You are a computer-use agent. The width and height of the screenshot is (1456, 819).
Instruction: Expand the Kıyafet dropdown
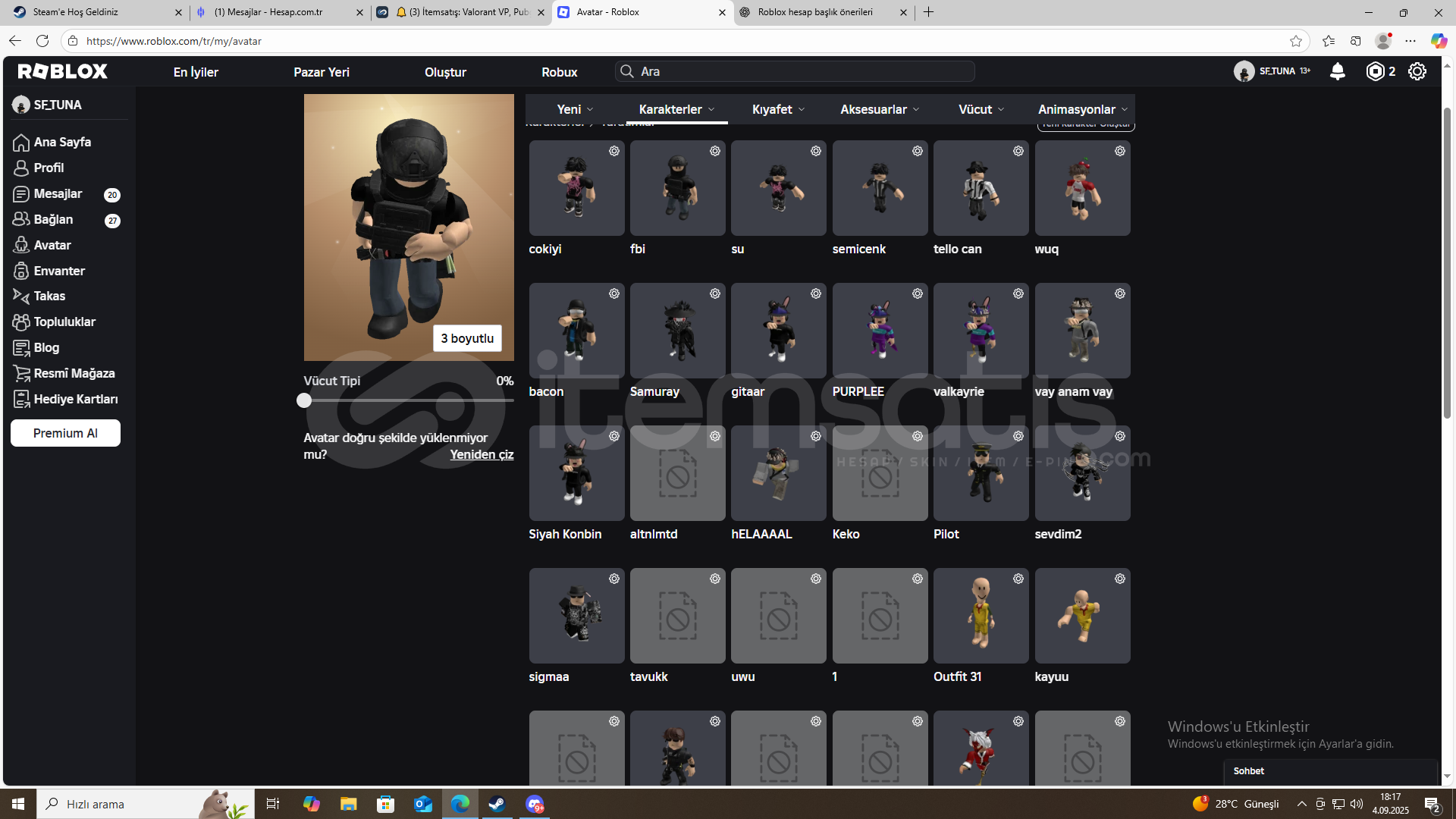[x=778, y=109]
